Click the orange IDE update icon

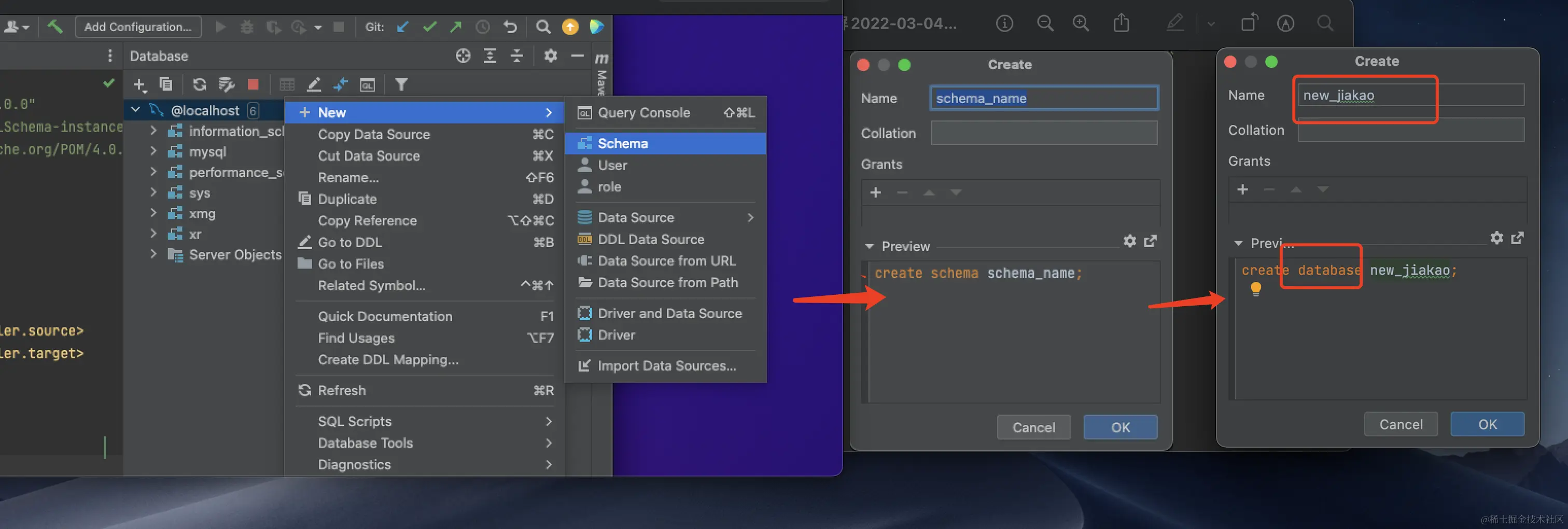570,27
